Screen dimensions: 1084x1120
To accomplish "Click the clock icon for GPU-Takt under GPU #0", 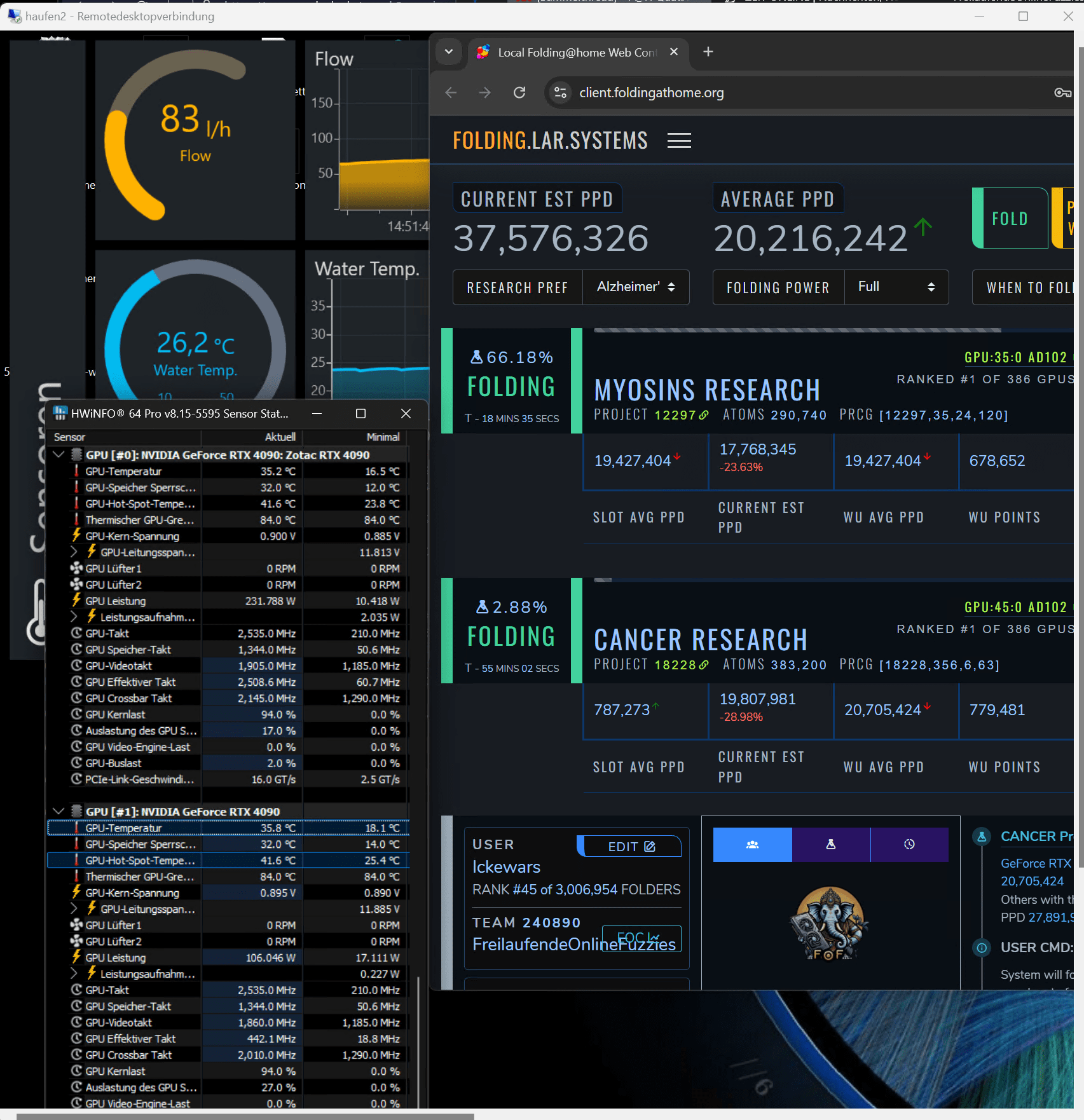I will click(76, 633).
